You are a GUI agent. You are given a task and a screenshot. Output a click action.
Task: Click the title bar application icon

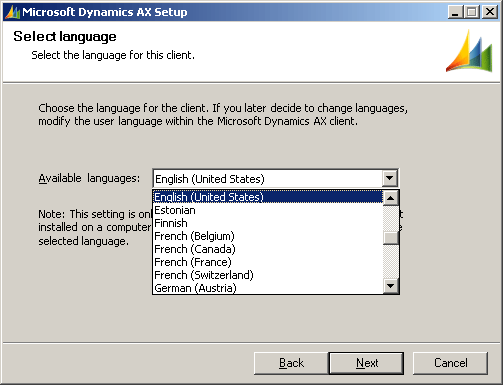pos(13,12)
